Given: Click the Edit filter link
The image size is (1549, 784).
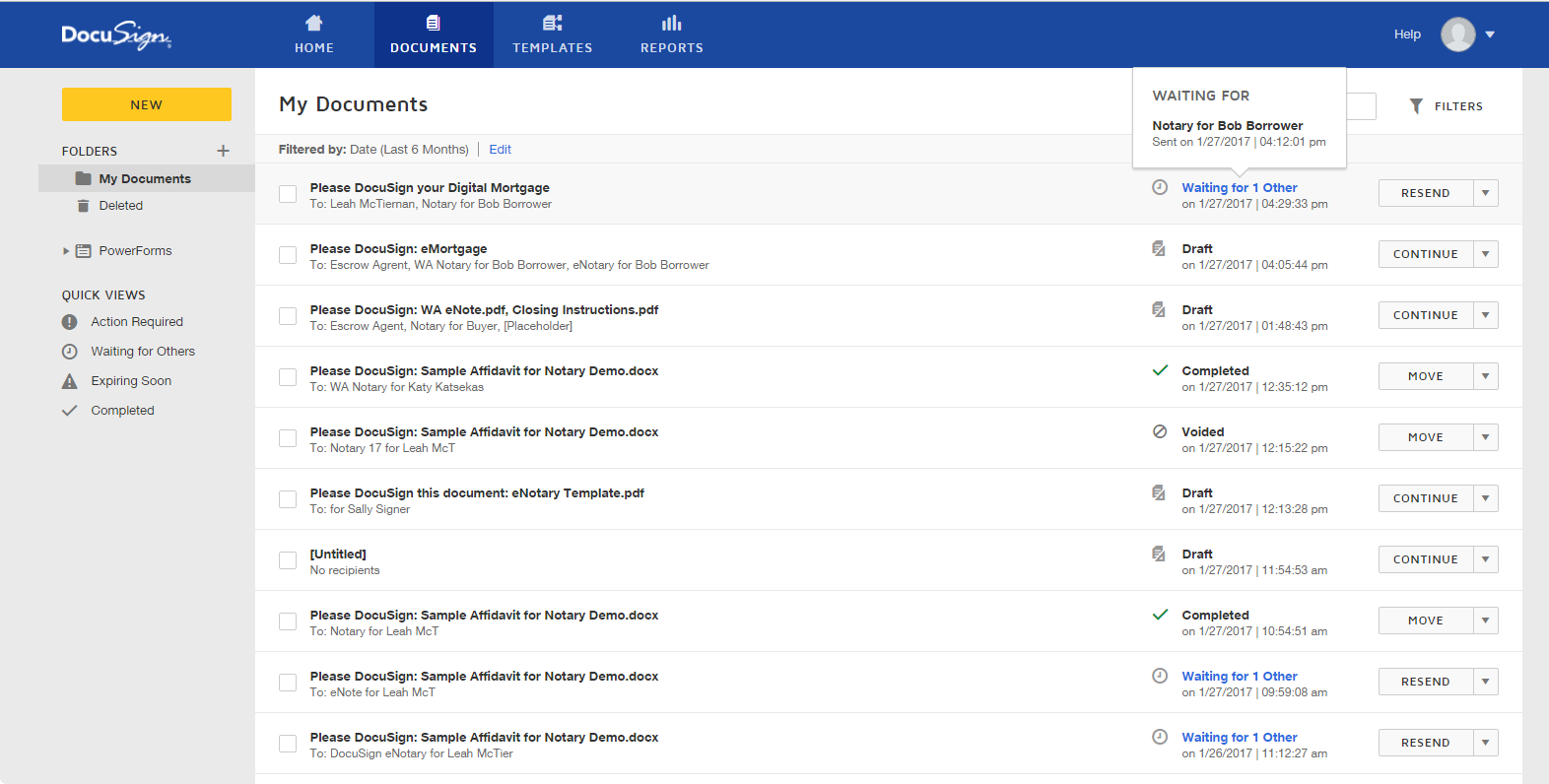Looking at the screenshot, I should click(500, 150).
